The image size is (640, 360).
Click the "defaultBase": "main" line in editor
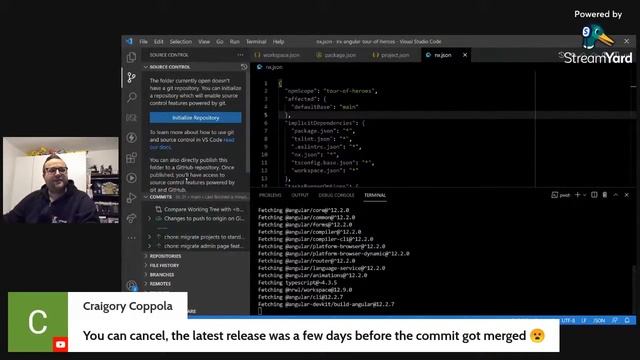(x=324, y=107)
